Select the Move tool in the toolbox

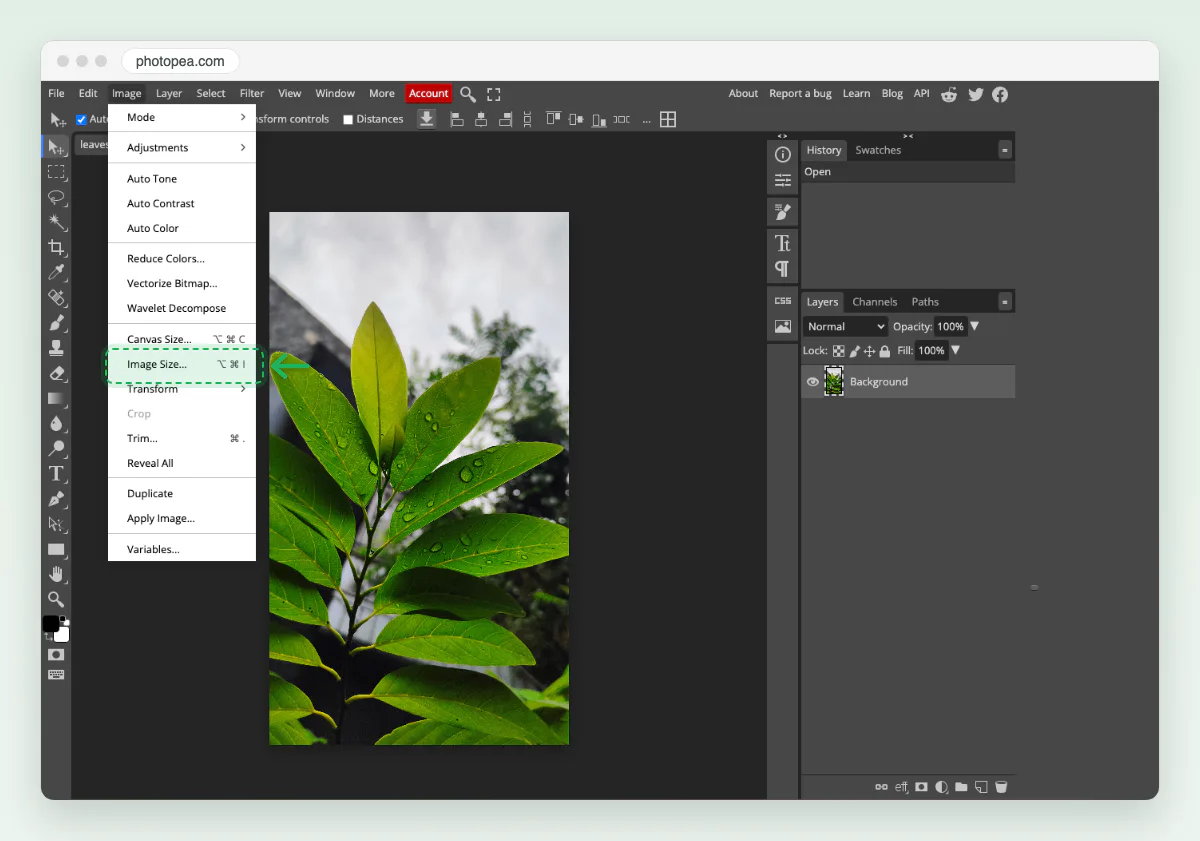click(57, 147)
